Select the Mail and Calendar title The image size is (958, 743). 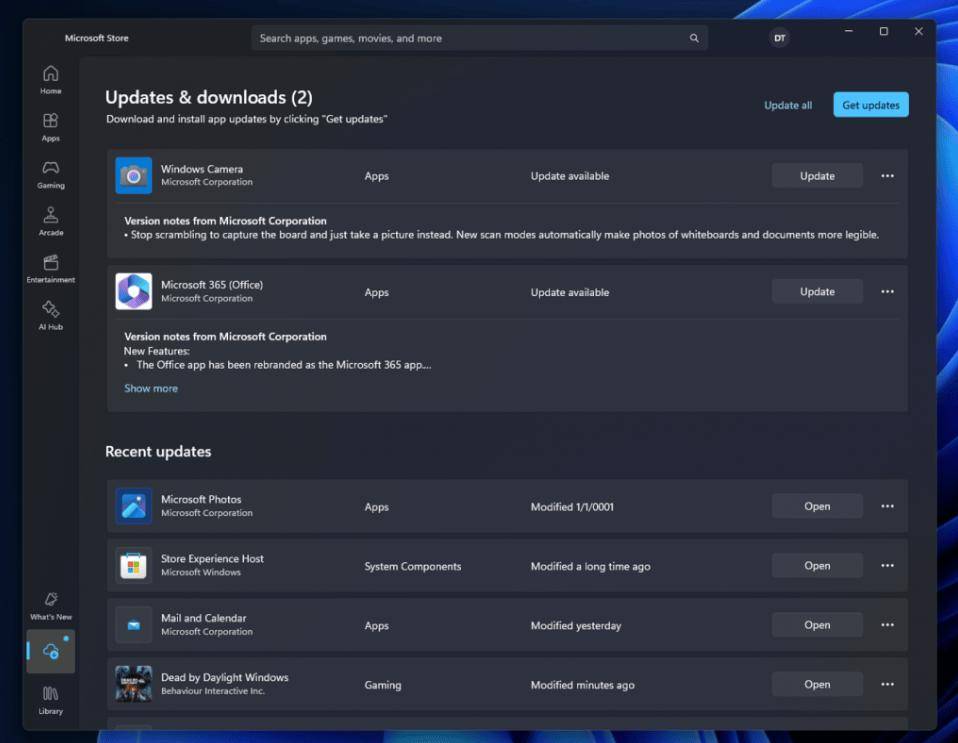pos(203,618)
